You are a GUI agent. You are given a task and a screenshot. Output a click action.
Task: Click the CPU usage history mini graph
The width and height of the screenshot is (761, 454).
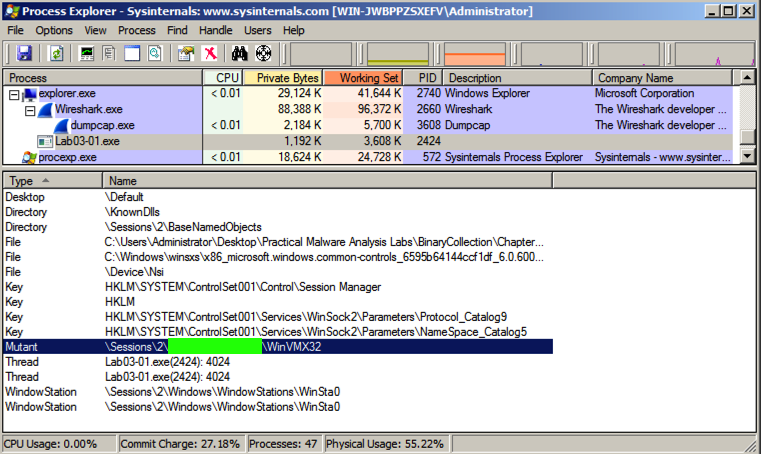tap(321, 54)
